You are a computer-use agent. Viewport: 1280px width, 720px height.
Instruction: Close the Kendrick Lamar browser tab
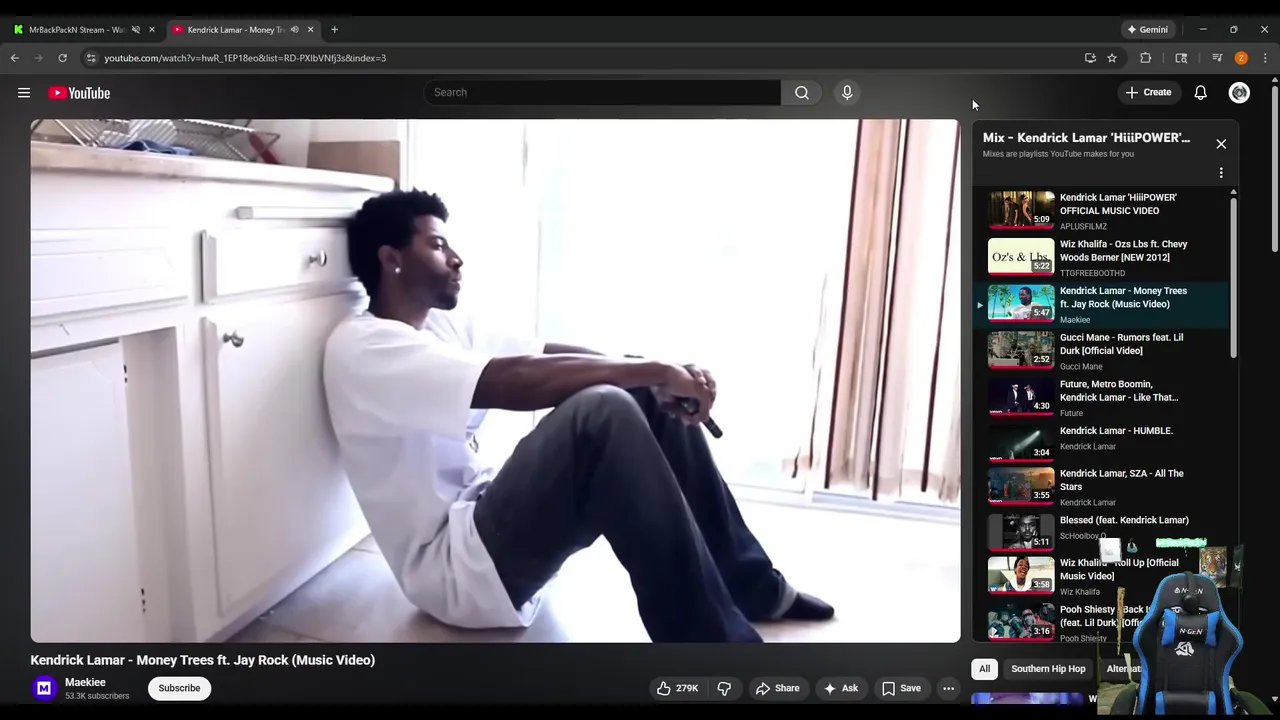(x=310, y=29)
